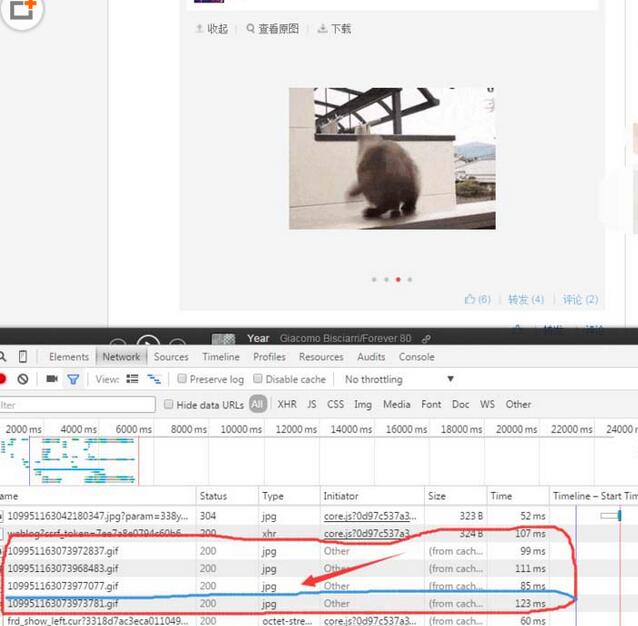Filter requests by XHR type
This screenshot has width=638, height=626.
(287, 404)
